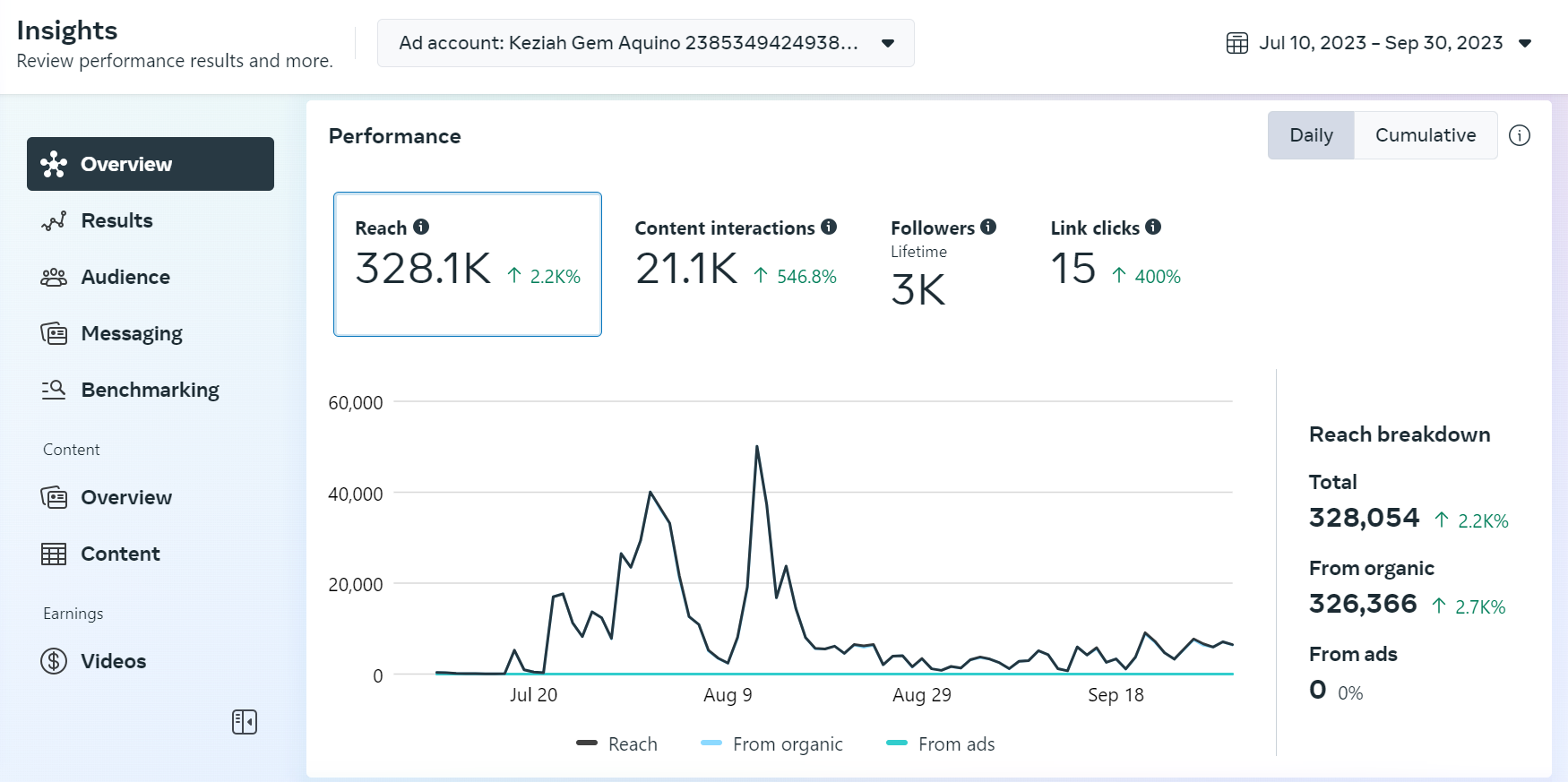Go to the Audience section
Screen dimensions: 1568x782
coord(151,277)
